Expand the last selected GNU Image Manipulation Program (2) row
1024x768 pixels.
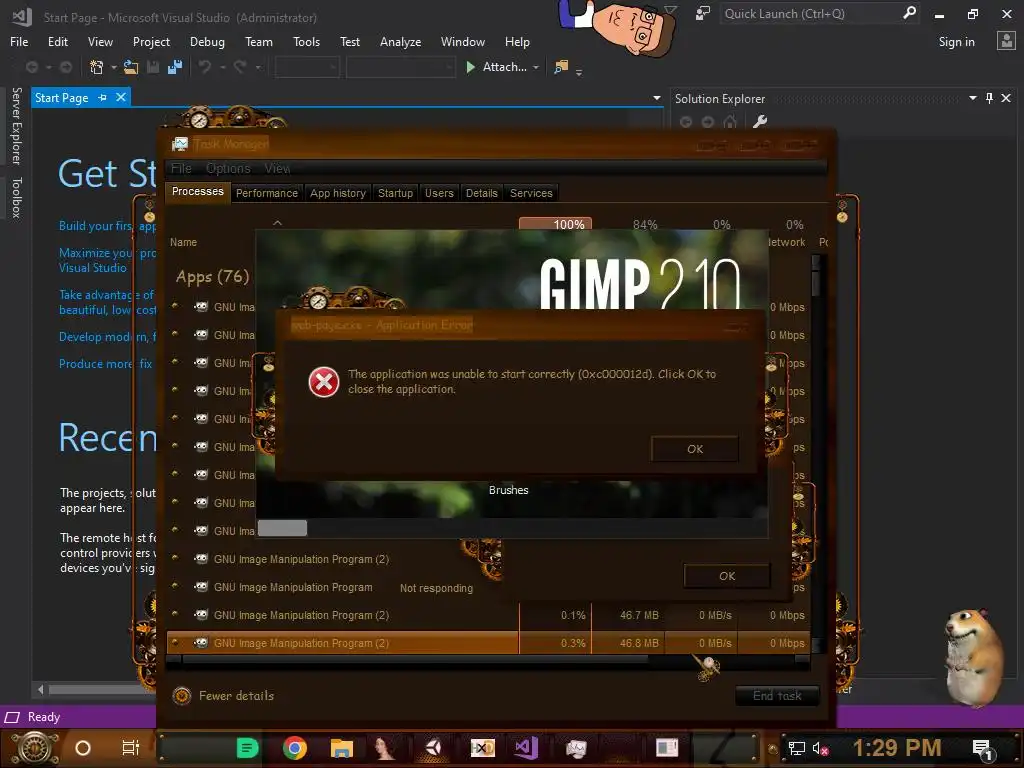[x=175, y=643]
